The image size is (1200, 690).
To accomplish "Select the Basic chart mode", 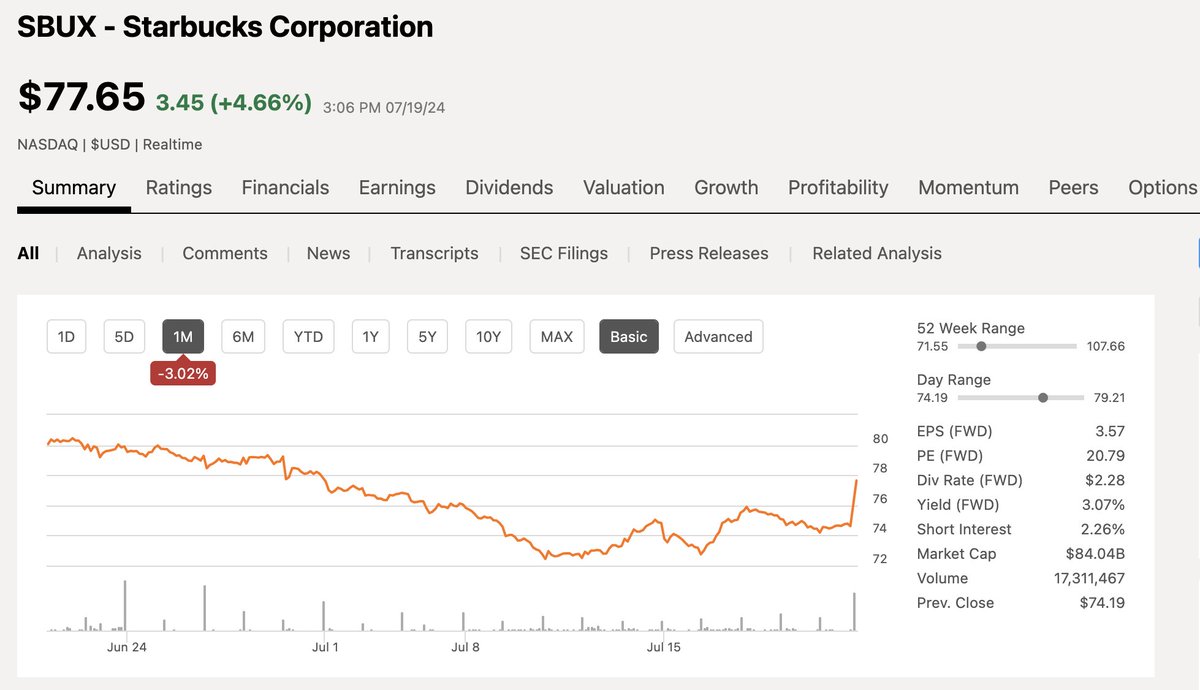I will coord(629,337).
